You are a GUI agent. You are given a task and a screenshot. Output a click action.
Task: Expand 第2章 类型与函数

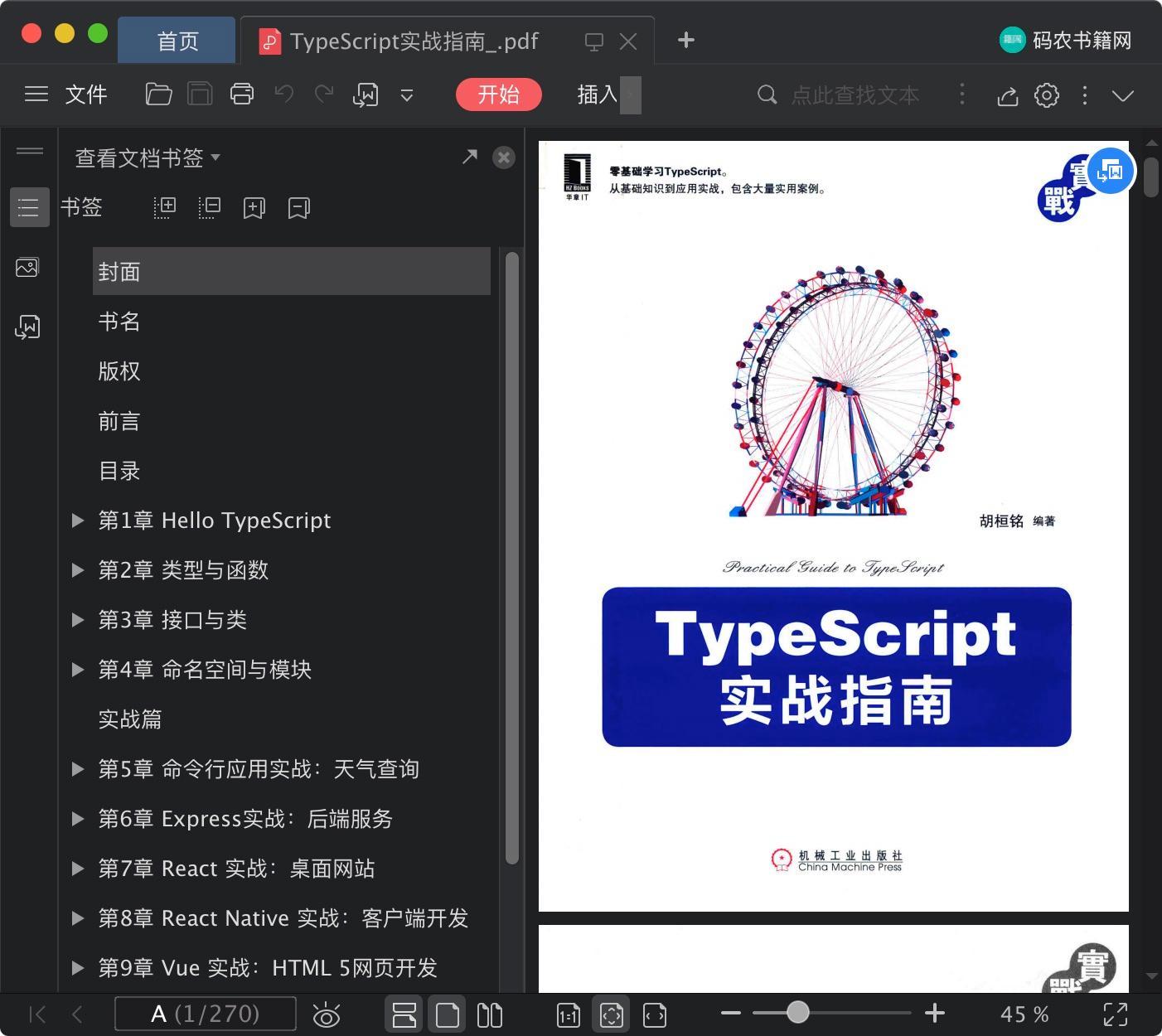pyautogui.click(x=78, y=570)
